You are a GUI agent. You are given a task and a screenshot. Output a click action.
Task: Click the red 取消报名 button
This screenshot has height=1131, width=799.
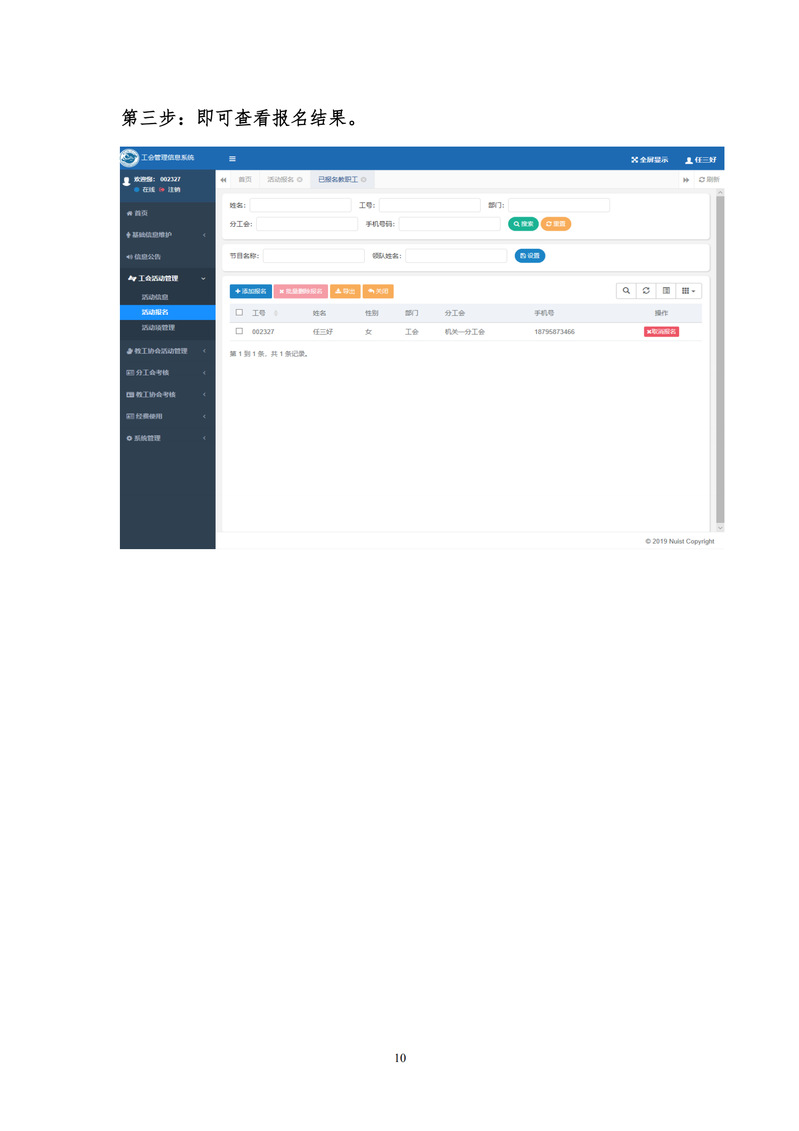[661, 331]
